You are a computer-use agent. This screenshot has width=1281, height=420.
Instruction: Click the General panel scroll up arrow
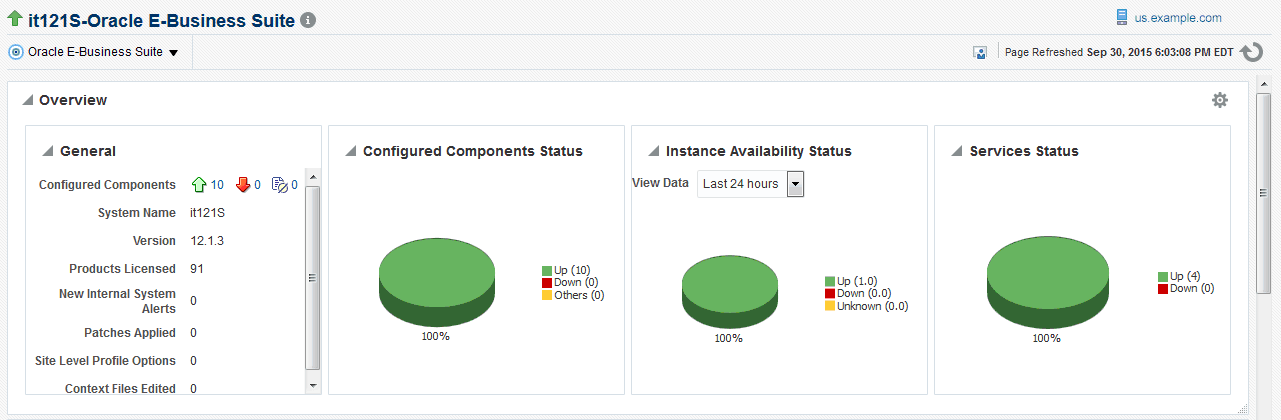(x=313, y=176)
